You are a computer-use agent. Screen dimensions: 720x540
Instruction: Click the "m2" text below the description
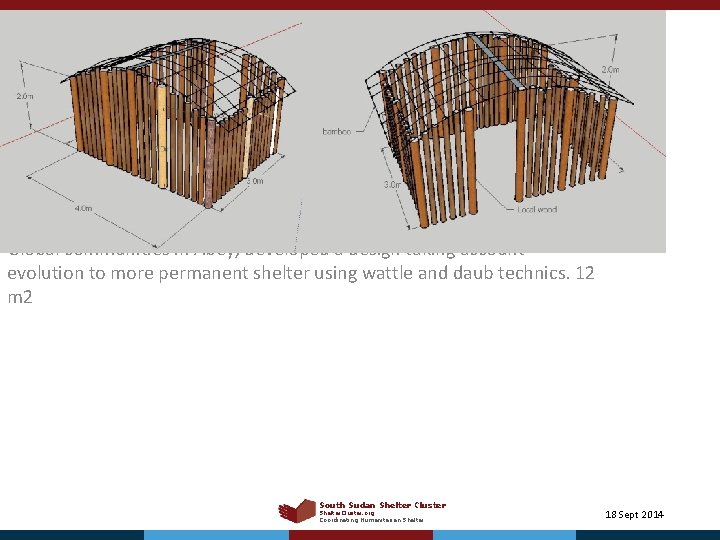click(20, 298)
